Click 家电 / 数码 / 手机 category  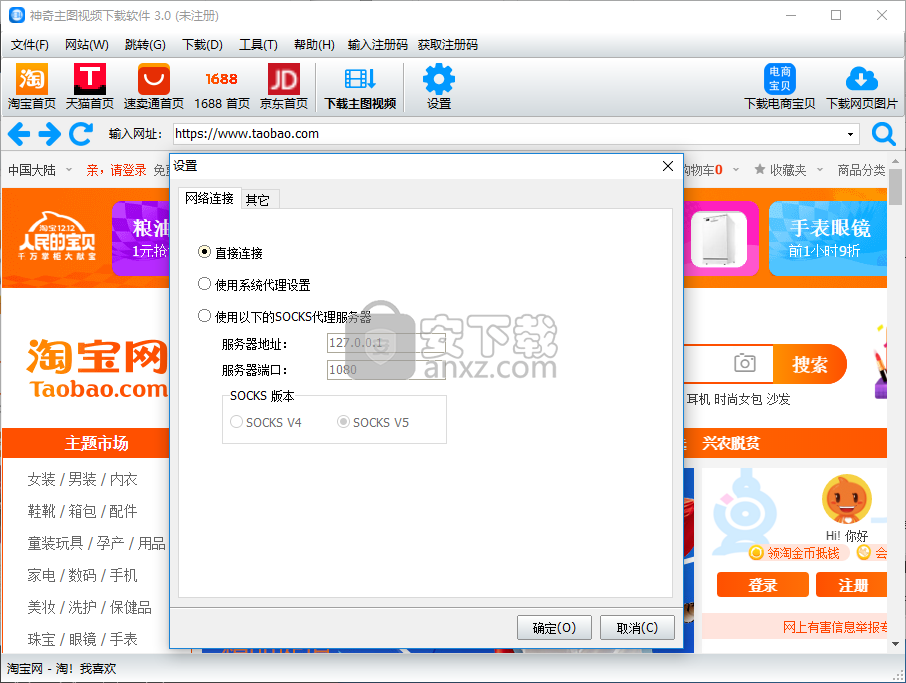83,576
